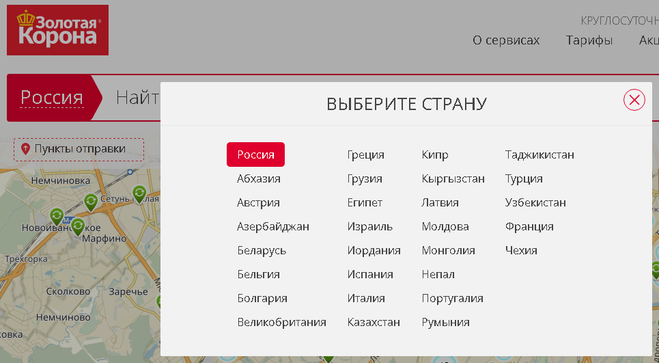
Task: Select Египет country
Action: pyautogui.click(x=364, y=203)
